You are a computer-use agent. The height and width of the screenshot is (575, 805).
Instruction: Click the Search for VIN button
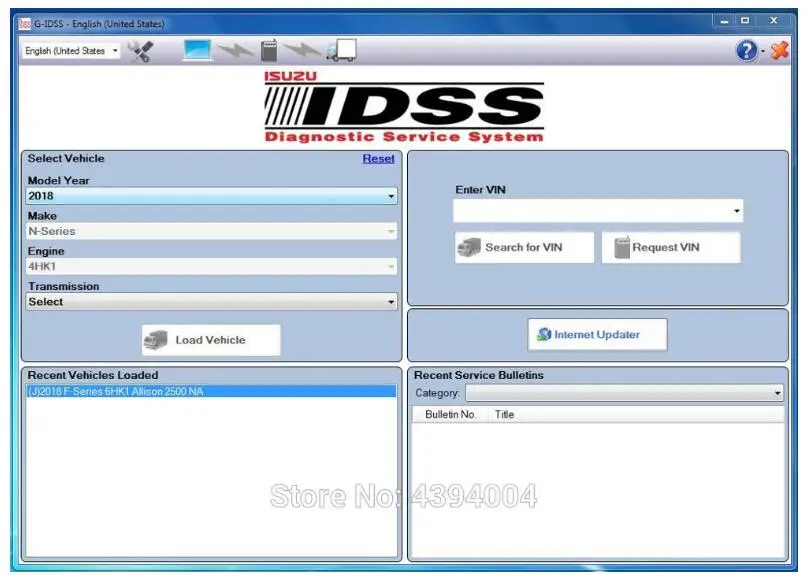524,247
